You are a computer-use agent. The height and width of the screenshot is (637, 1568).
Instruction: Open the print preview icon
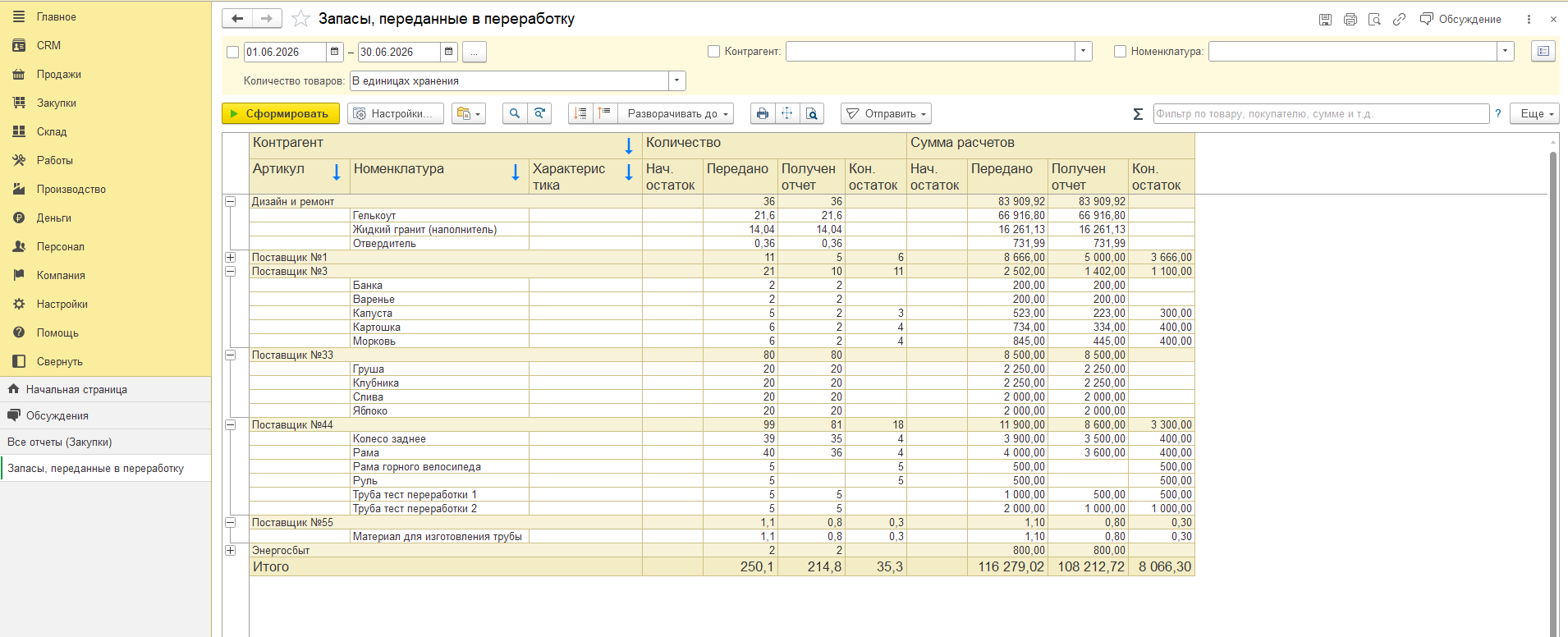(812, 114)
